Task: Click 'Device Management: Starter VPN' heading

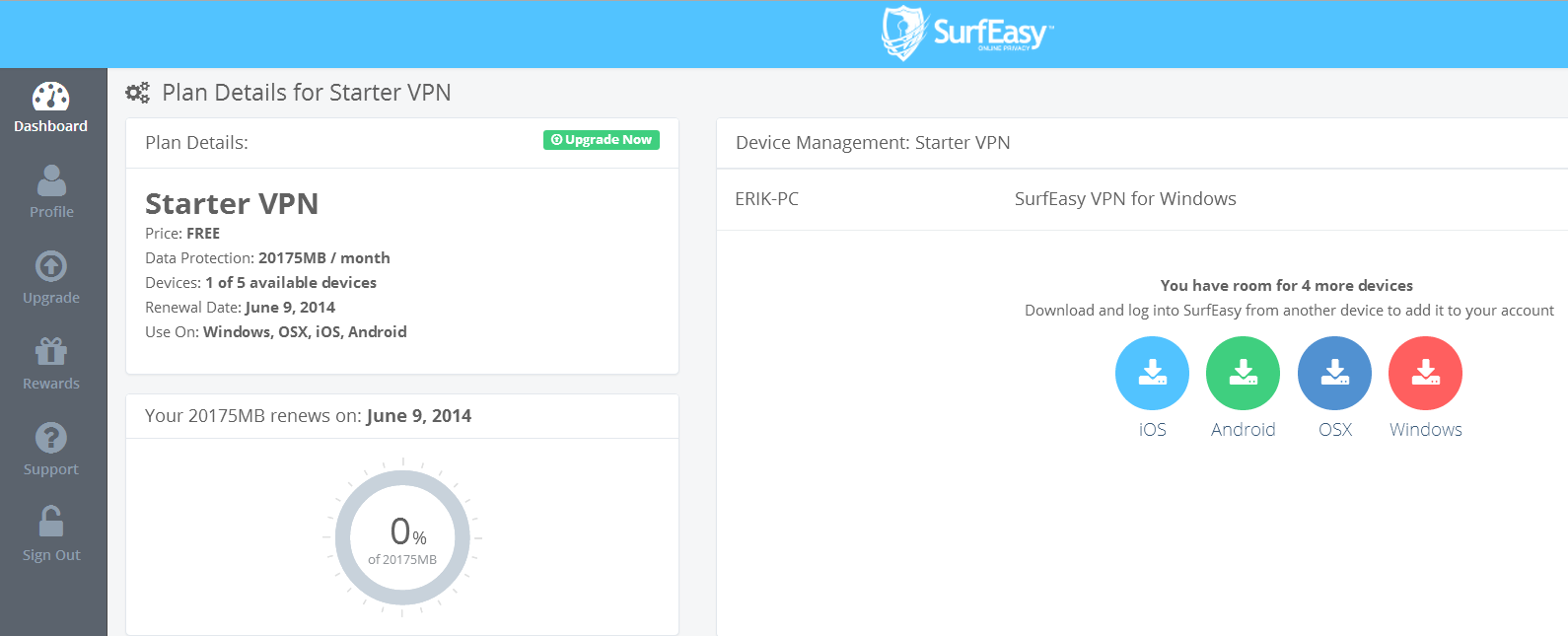Action: click(x=873, y=143)
